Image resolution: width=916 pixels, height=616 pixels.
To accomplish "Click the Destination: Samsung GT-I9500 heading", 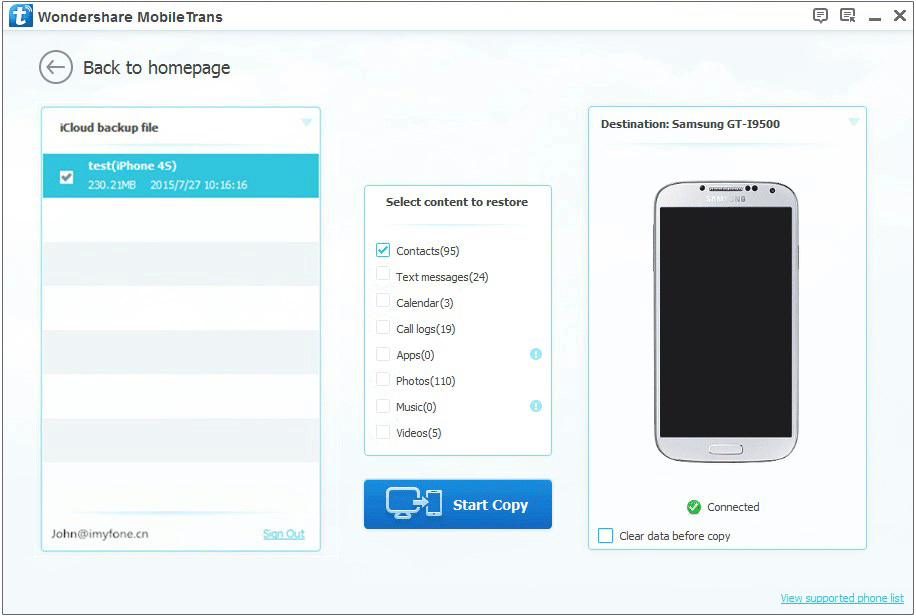I will pos(690,124).
